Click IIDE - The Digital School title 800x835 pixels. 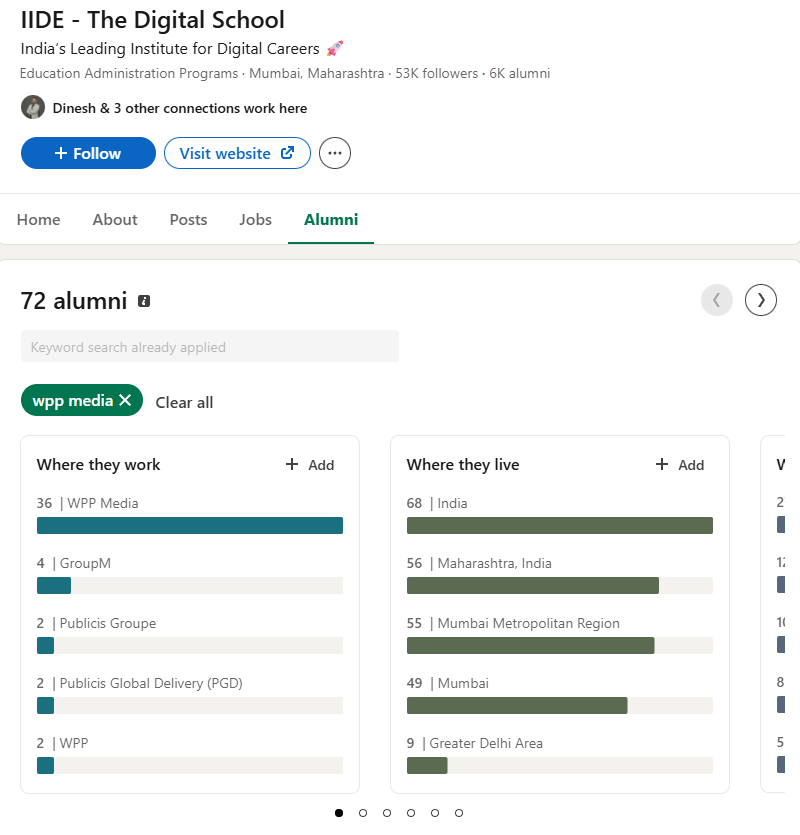click(152, 20)
